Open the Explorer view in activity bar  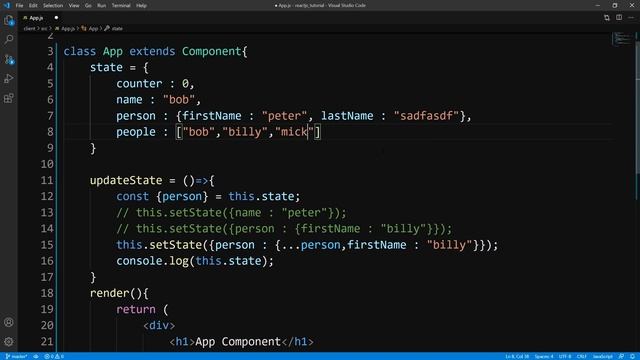pos(9,20)
